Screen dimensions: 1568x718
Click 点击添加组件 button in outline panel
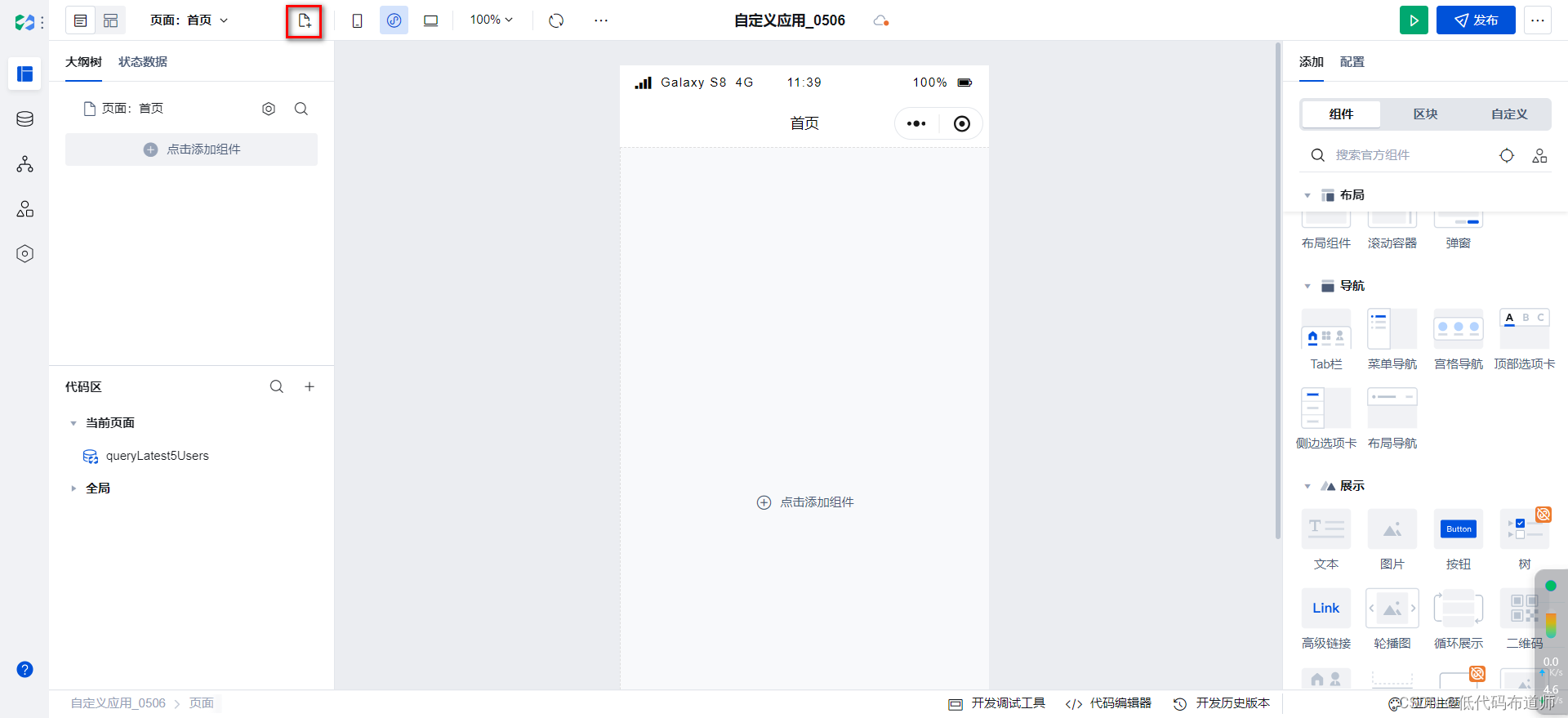(x=191, y=149)
